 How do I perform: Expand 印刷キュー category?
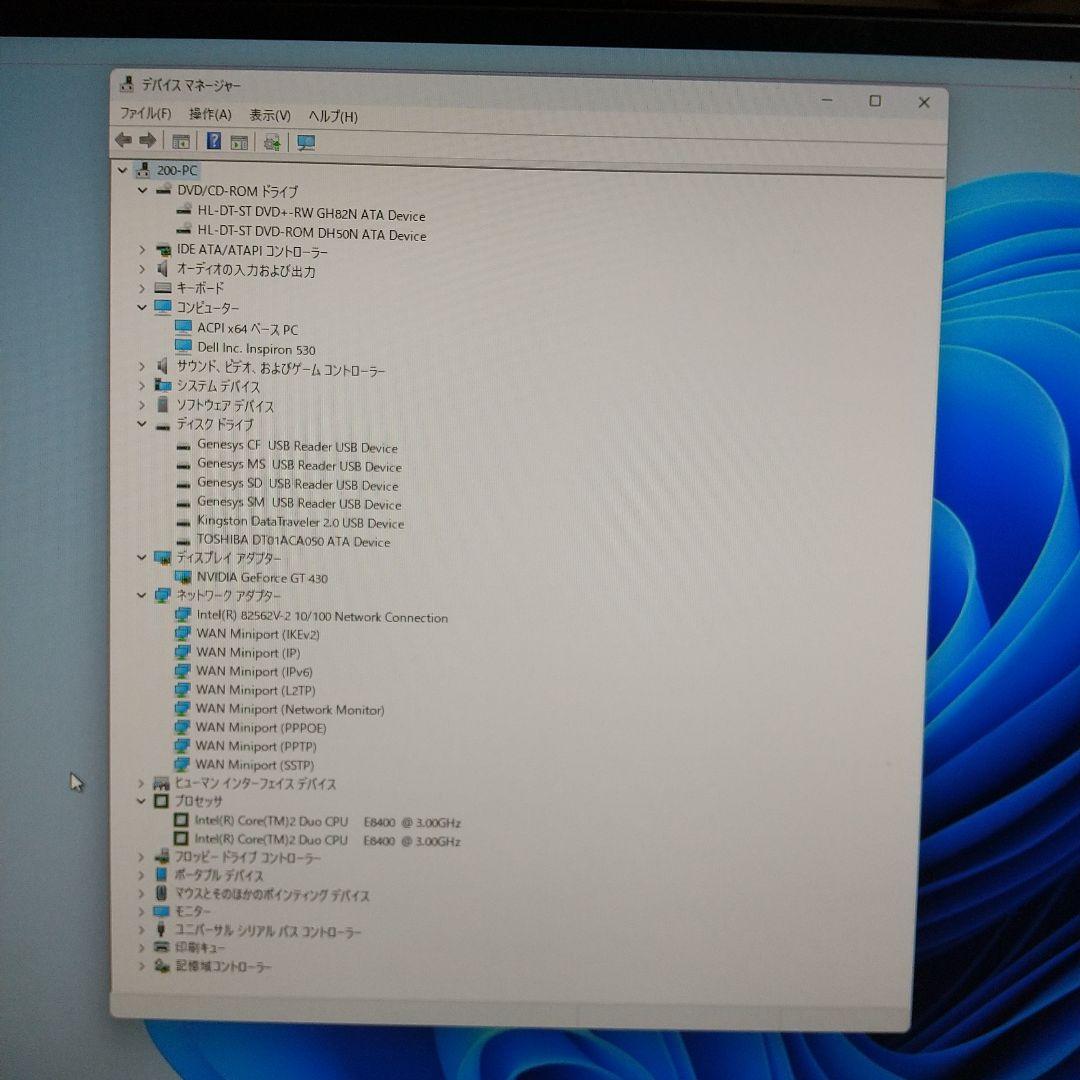click(x=141, y=948)
